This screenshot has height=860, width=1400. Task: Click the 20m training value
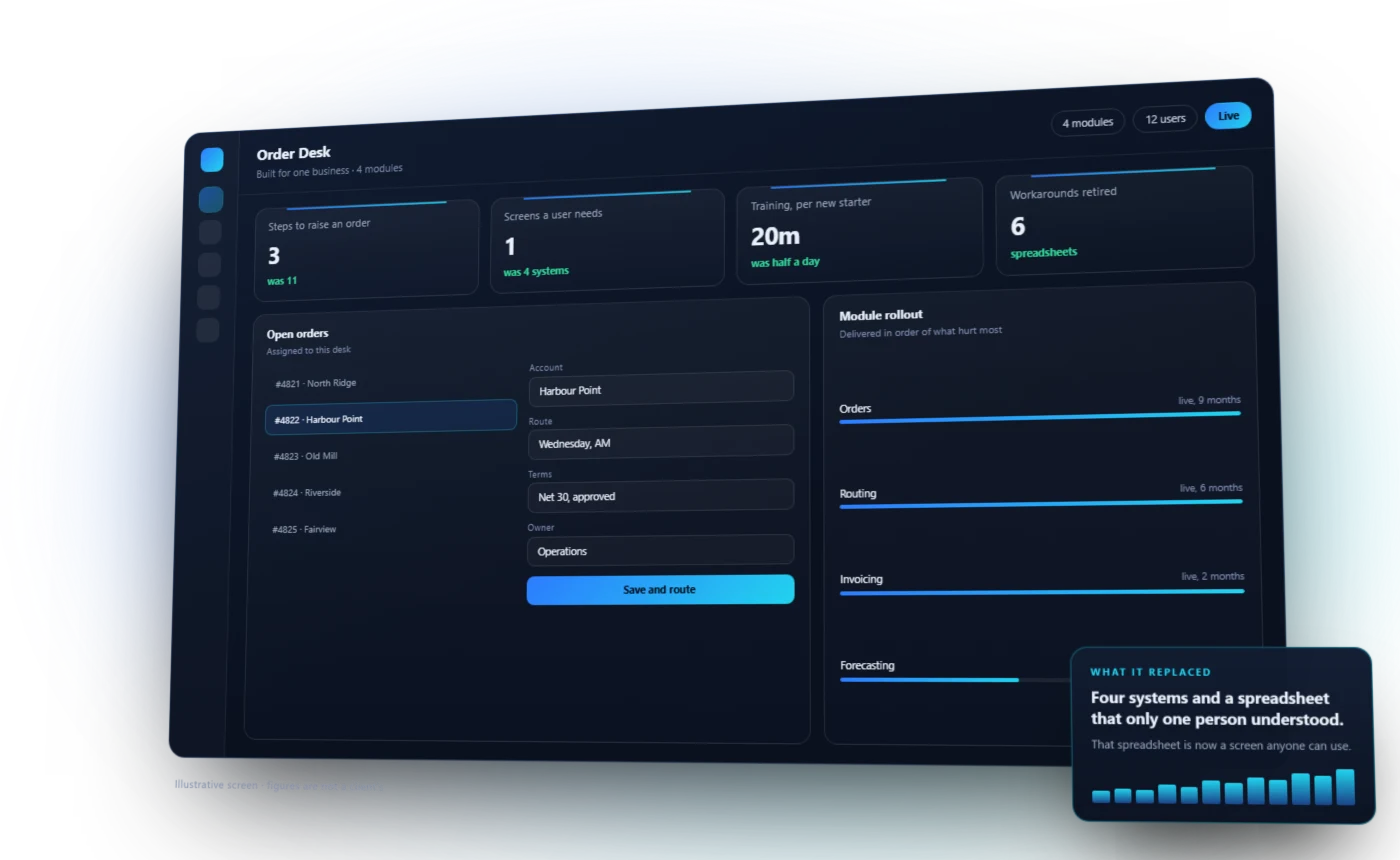[775, 237]
